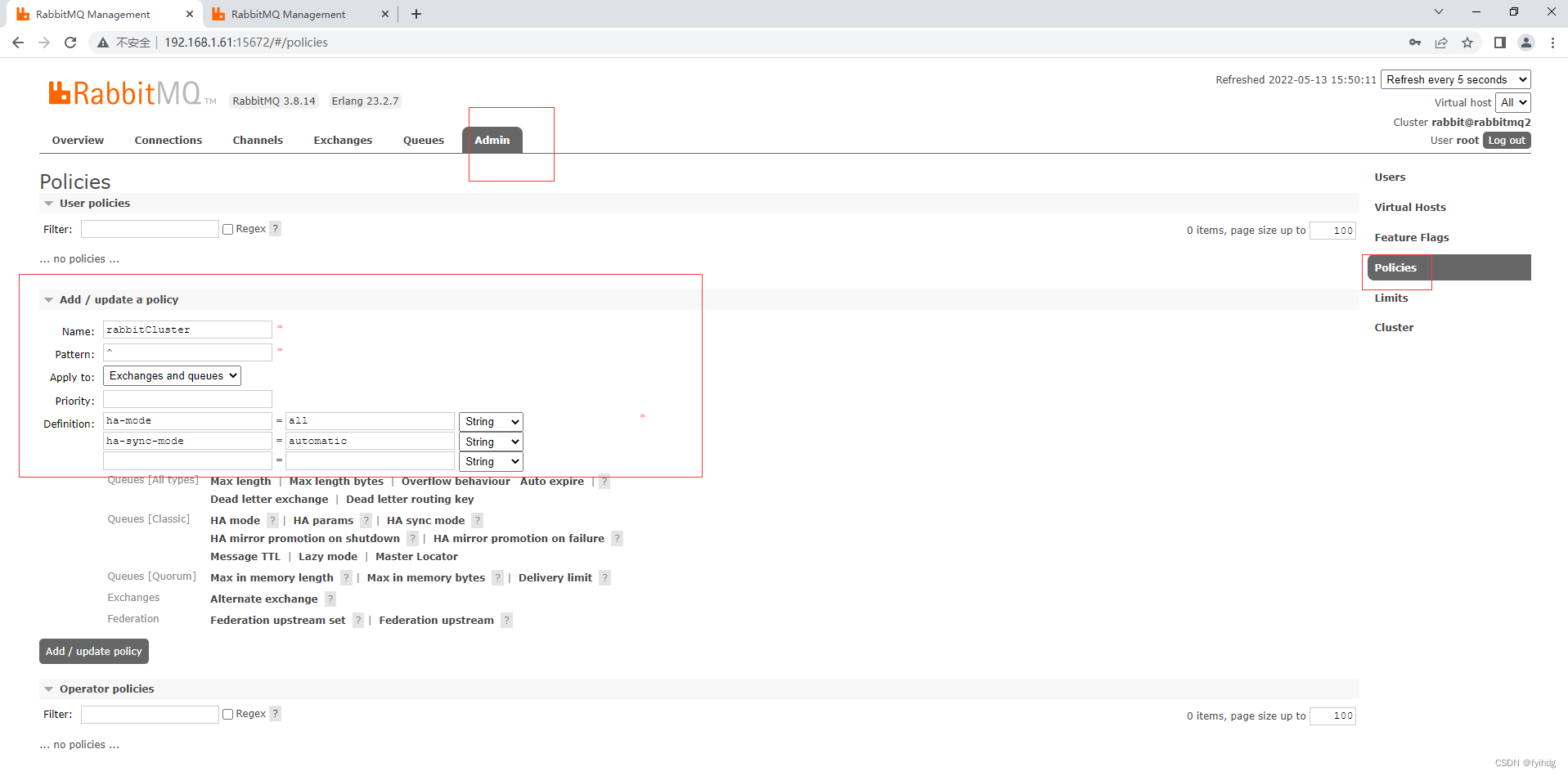Show help for Max in memory bytes

497,577
